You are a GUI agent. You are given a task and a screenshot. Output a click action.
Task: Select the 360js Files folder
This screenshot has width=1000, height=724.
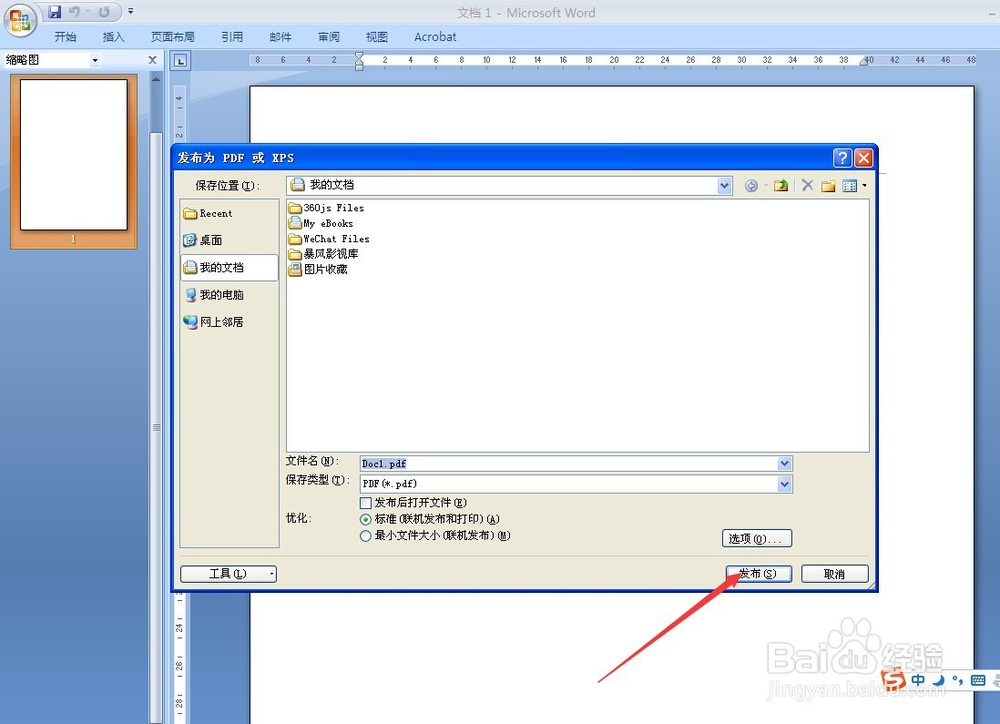point(326,208)
